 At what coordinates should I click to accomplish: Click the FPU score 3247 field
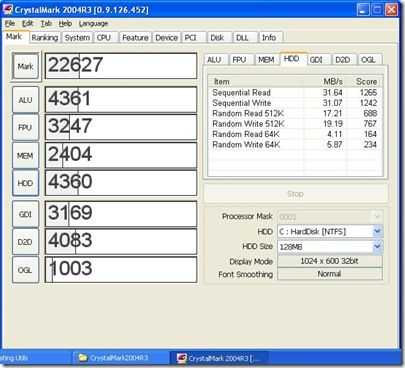click(121, 127)
